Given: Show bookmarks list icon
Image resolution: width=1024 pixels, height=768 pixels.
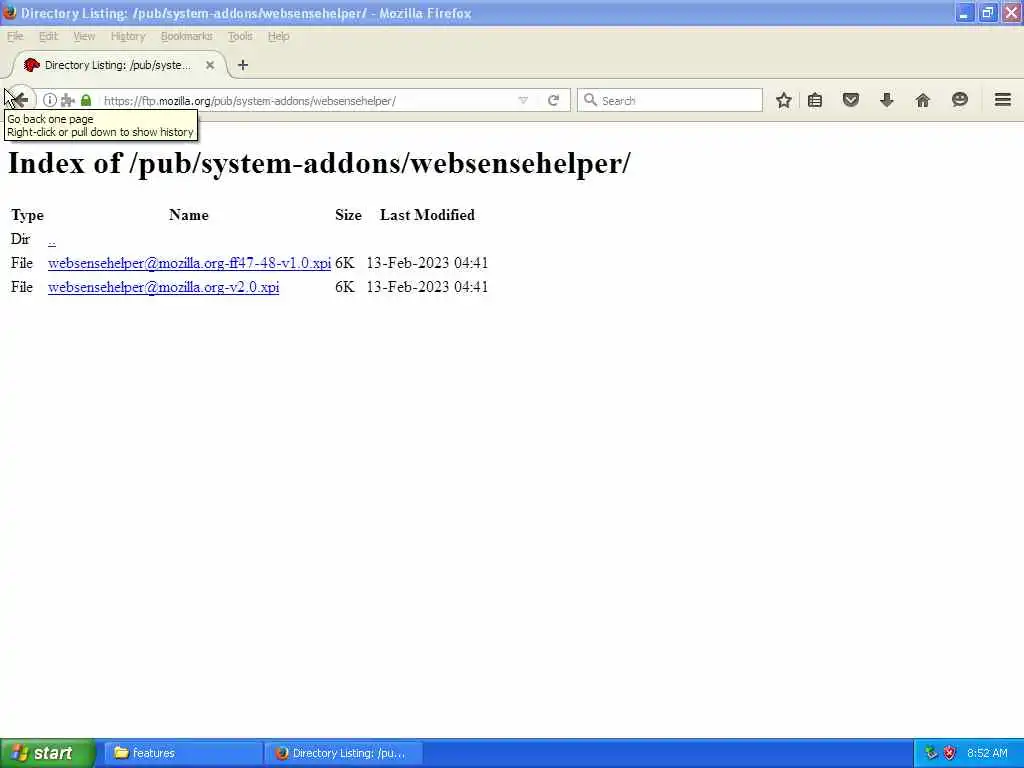Looking at the screenshot, I should (x=815, y=100).
